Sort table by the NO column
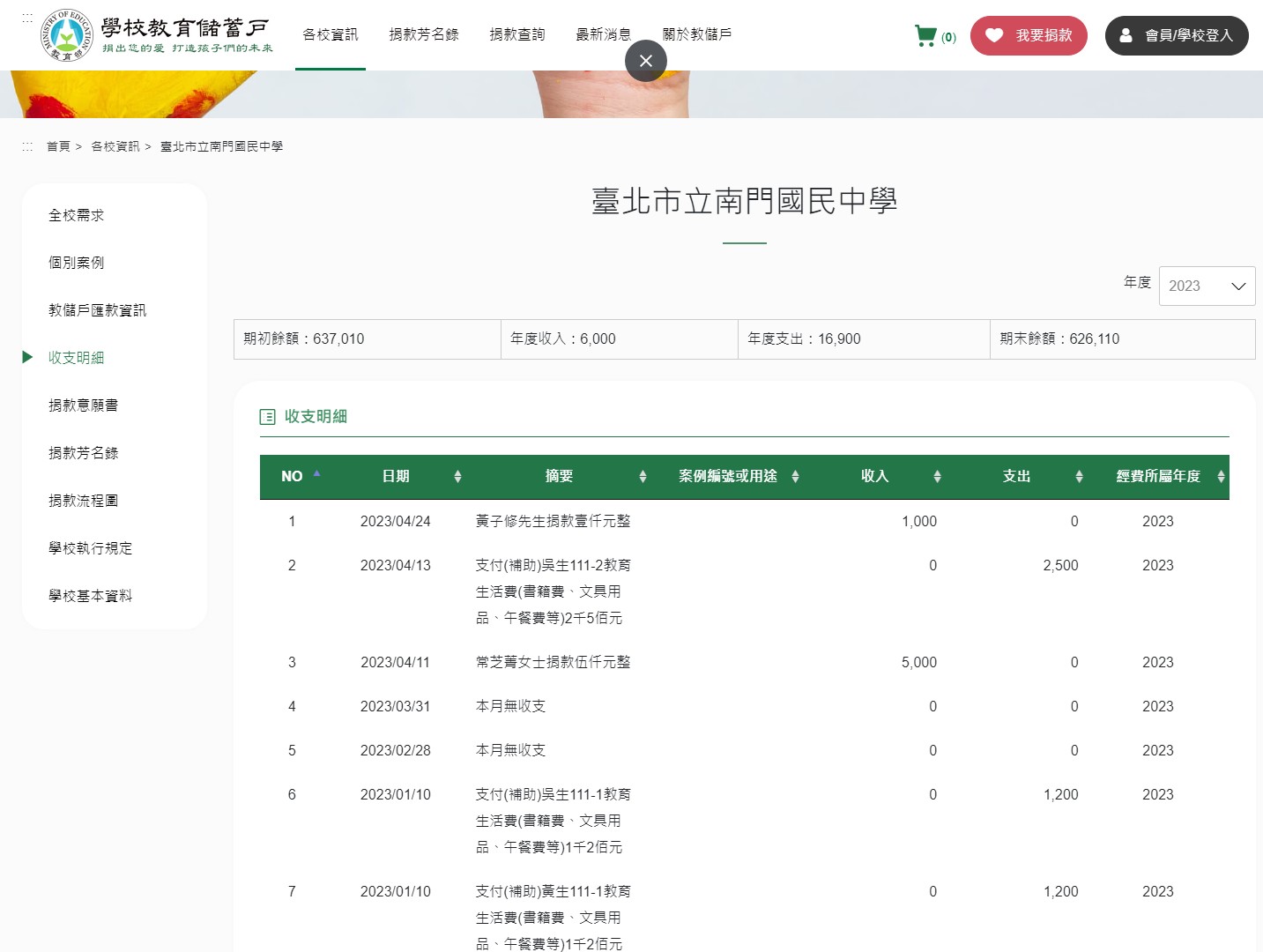This screenshot has height=952, width=1263. click(x=292, y=476)
